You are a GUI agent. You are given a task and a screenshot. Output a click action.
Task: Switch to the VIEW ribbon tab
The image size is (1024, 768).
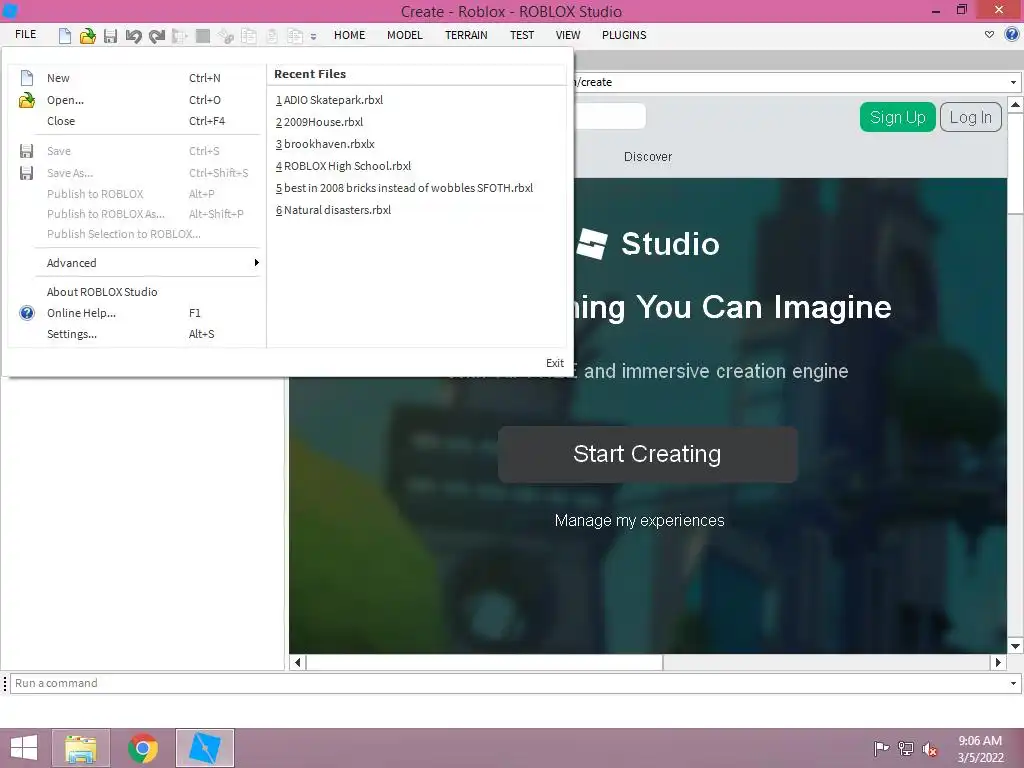tap(568, 35)
